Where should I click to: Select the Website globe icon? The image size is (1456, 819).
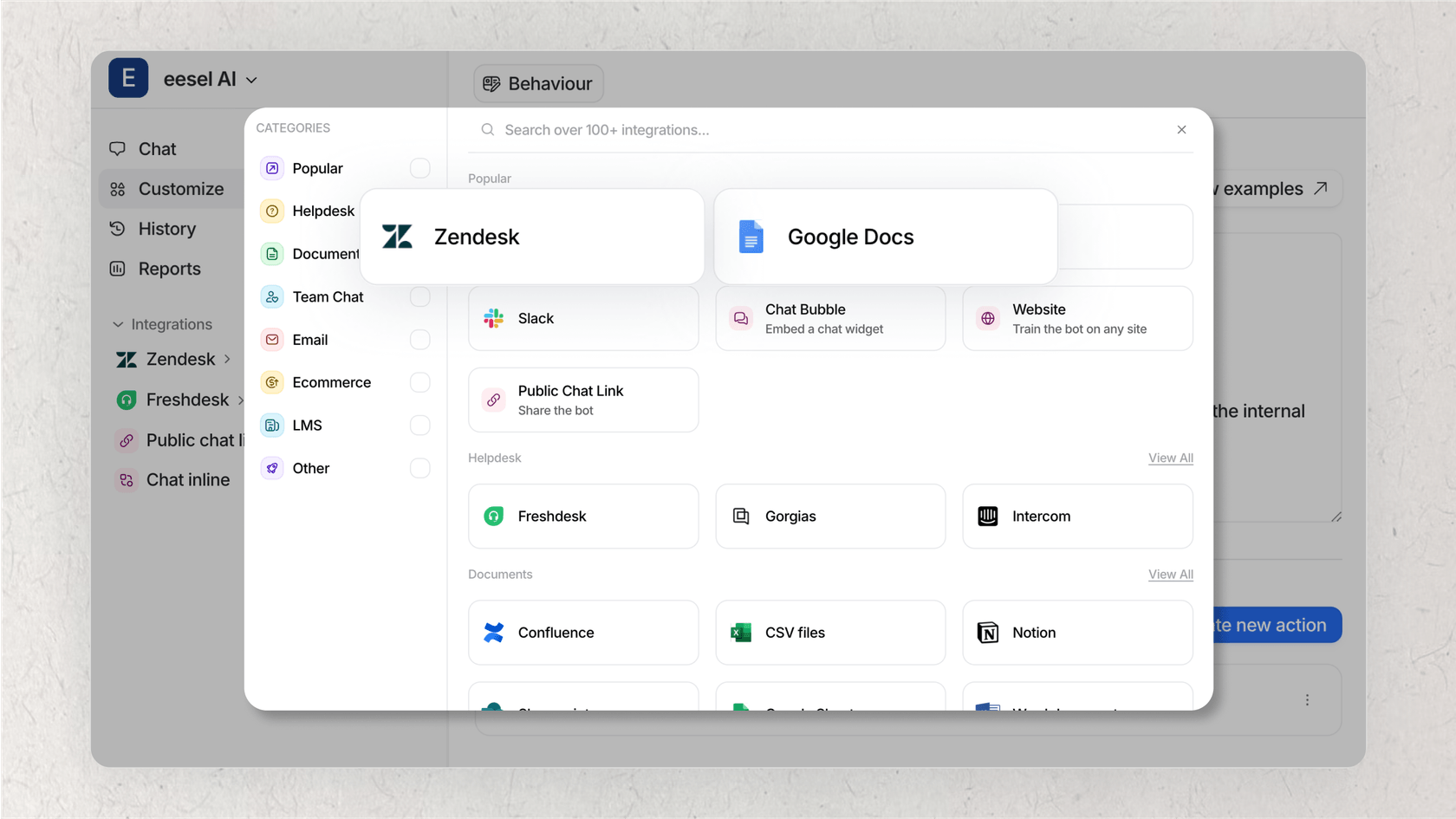pyautogui.click(x=987, y=318)
